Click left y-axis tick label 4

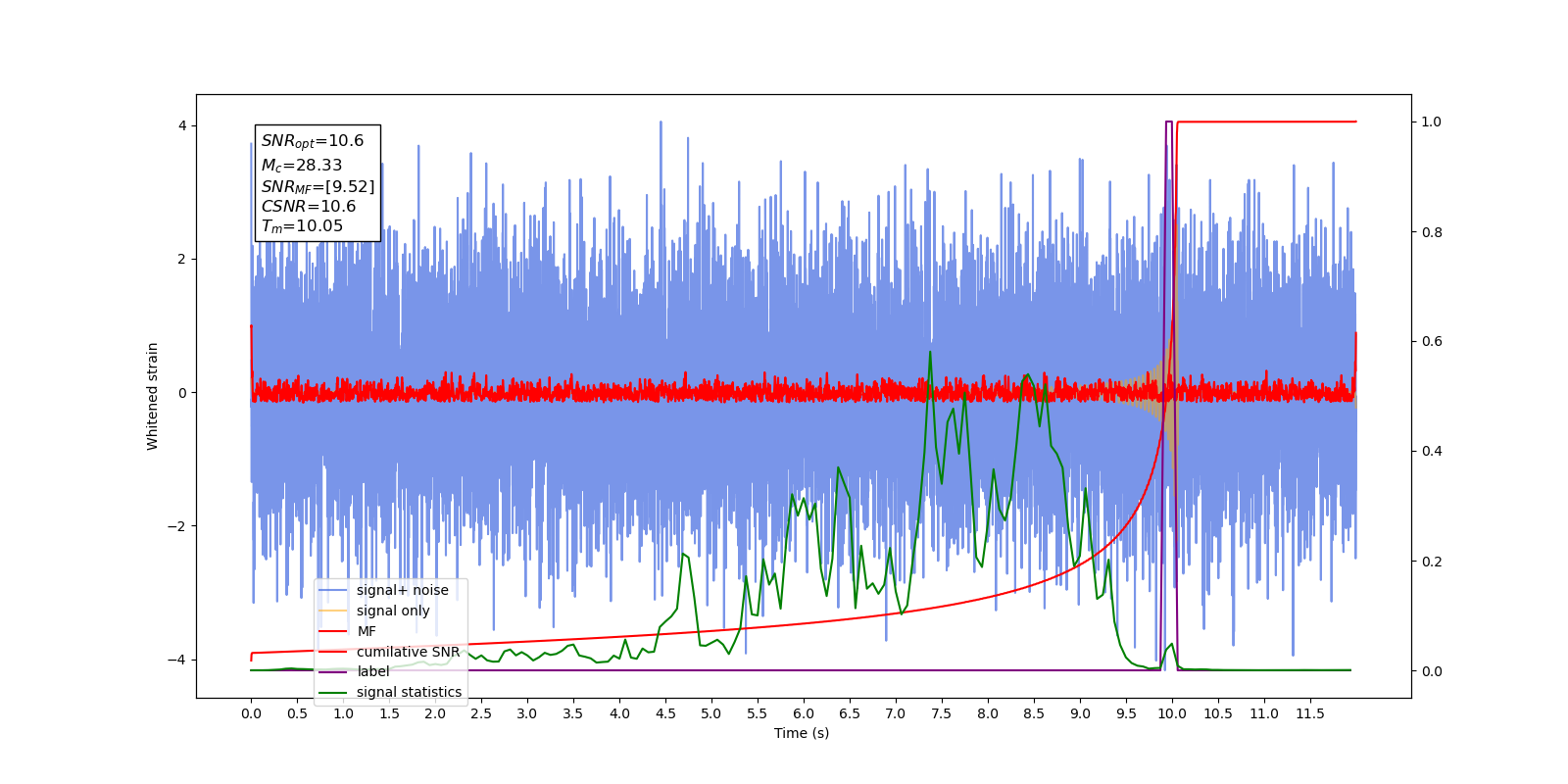click(182, 126)
